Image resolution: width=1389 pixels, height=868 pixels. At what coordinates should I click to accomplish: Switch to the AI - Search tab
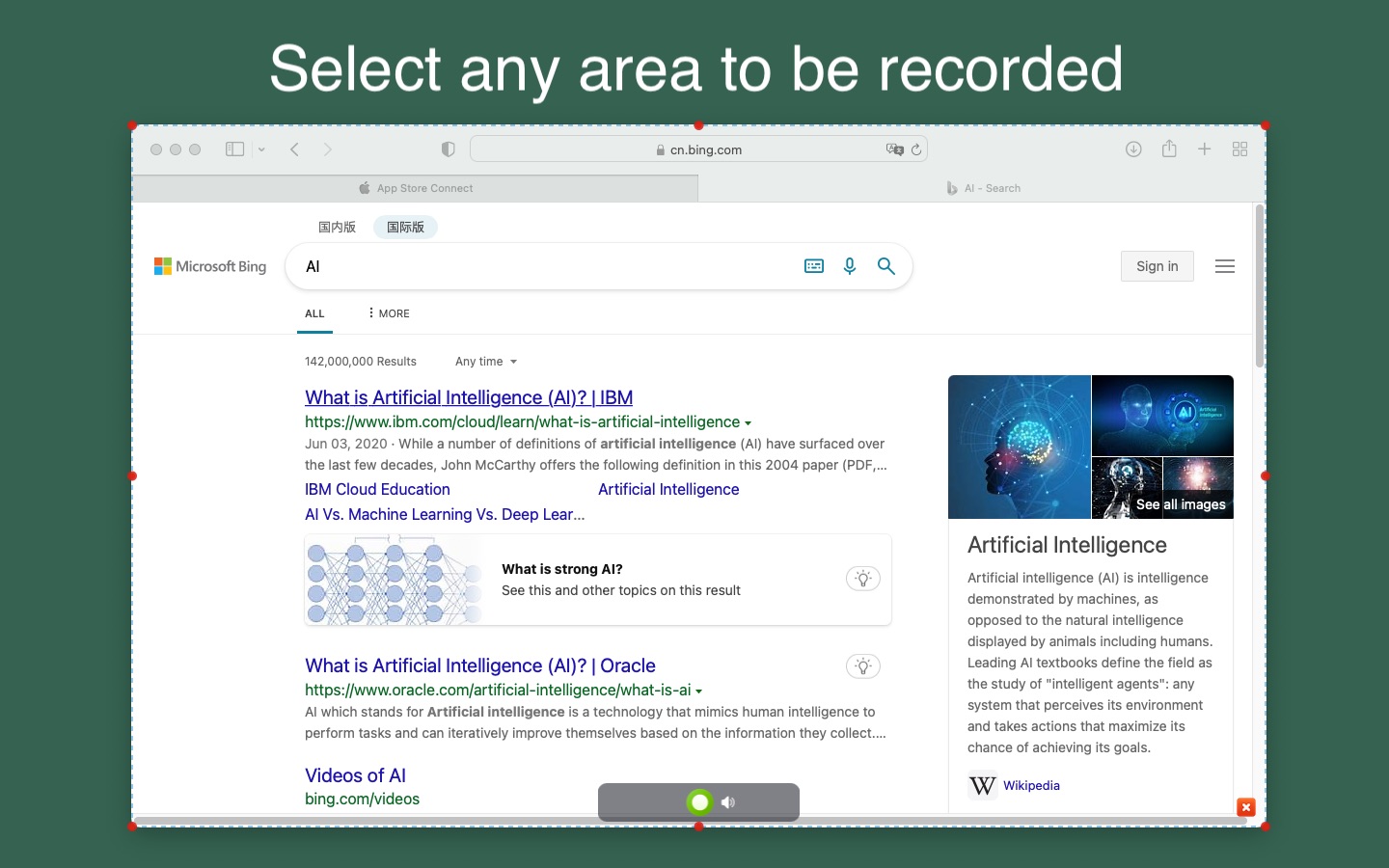tap(983, 188)
